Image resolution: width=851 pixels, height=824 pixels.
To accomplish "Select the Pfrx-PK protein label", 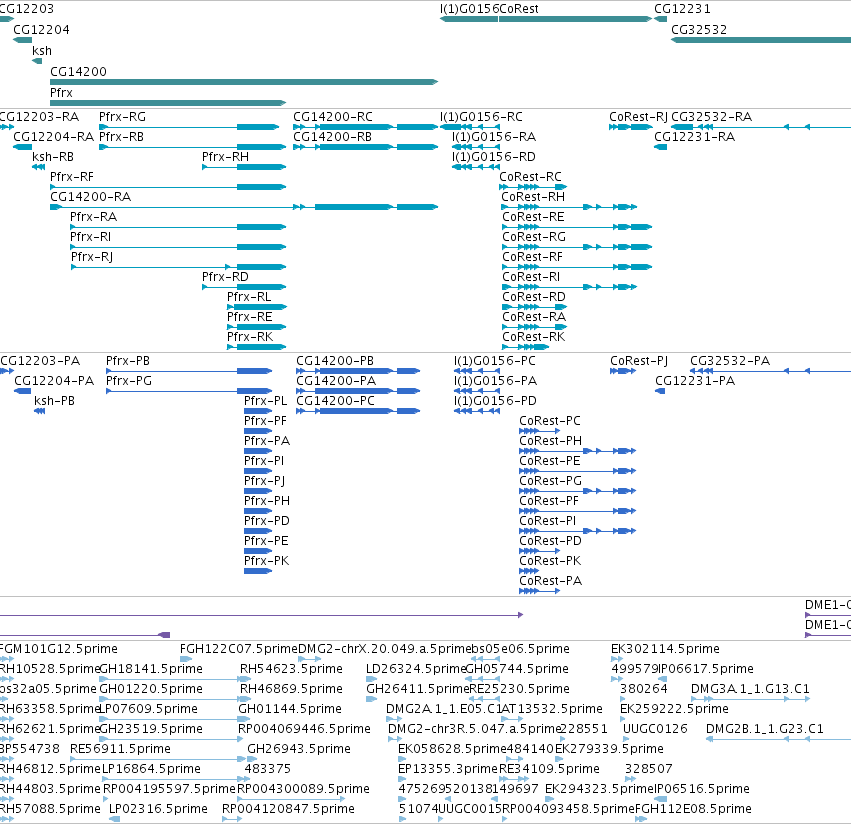I will (x=266, y=561).
